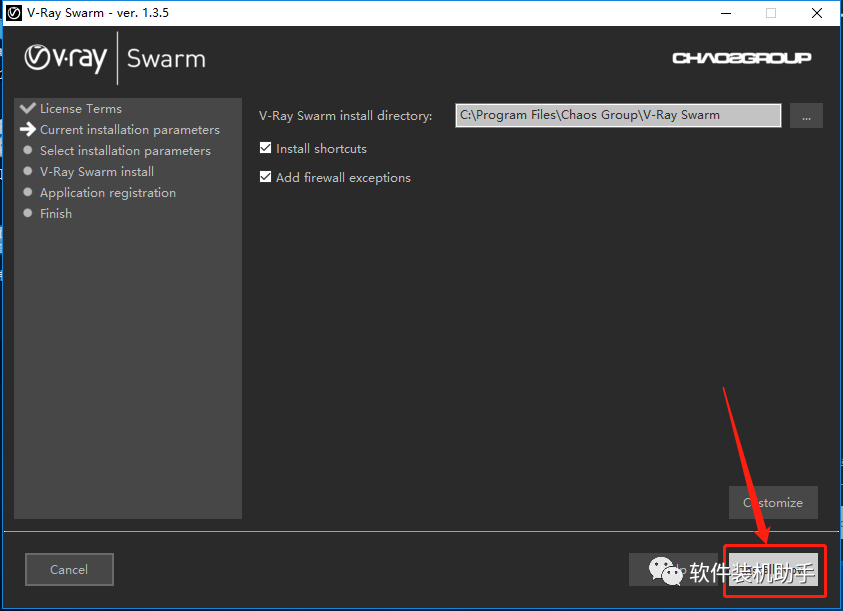This screenshot has height=611, width=843.
Task: Select the Finish step in sidebar
Action: 55,214
